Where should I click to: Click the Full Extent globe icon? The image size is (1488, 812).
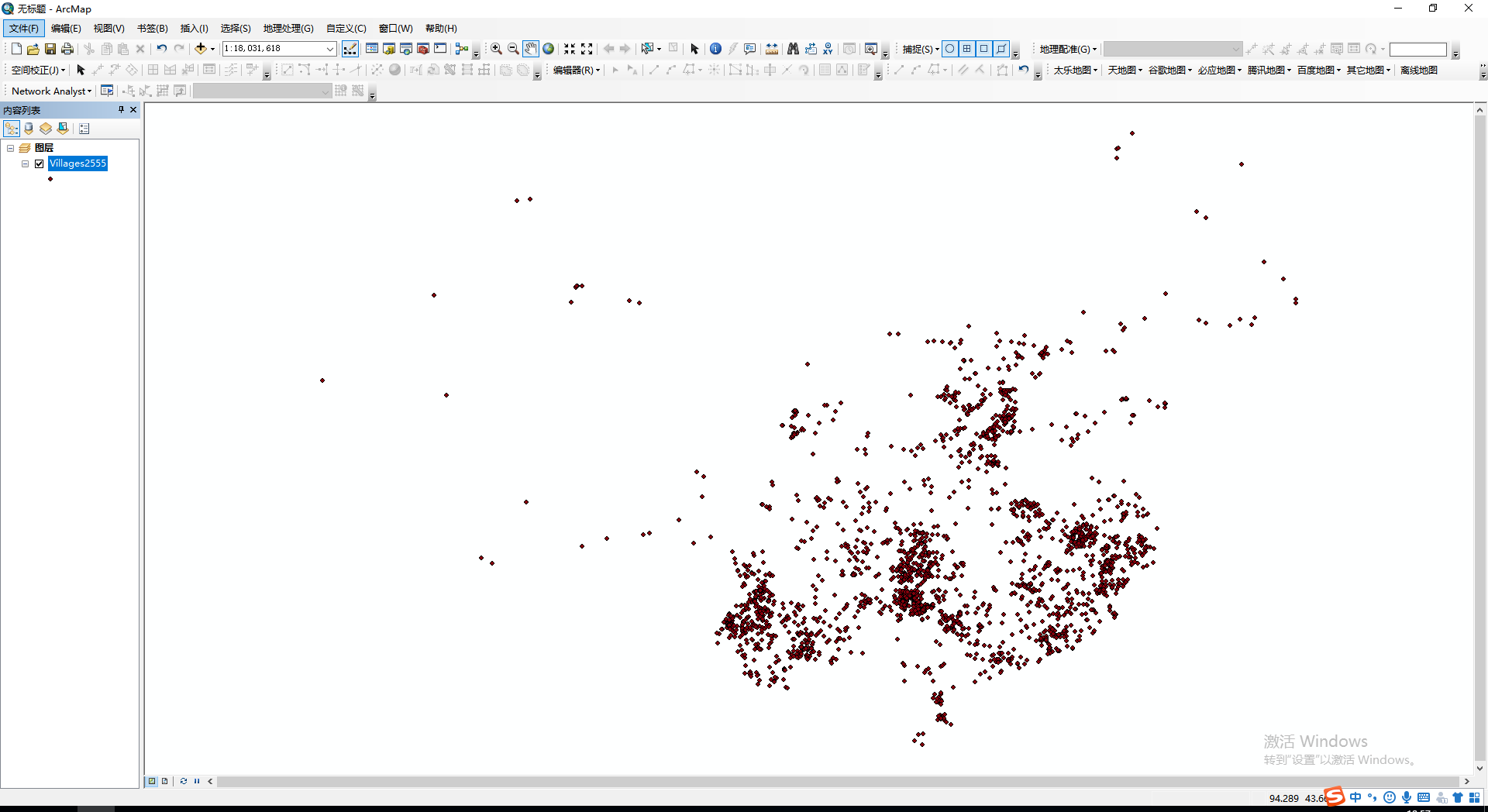(x=549, y=49)
